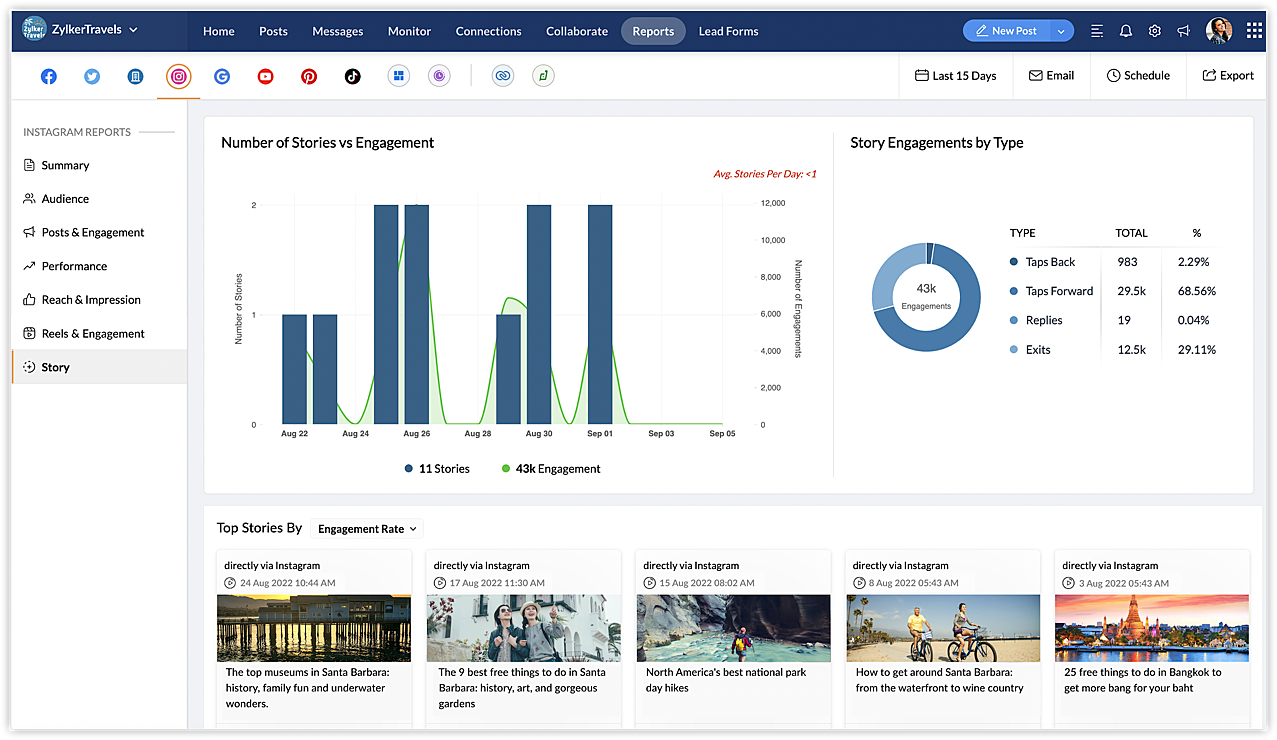Expand the New Post dropdown arrow
This screenshot has height=740, width=1277.
pyautogui.click(x=1060, y=31)
